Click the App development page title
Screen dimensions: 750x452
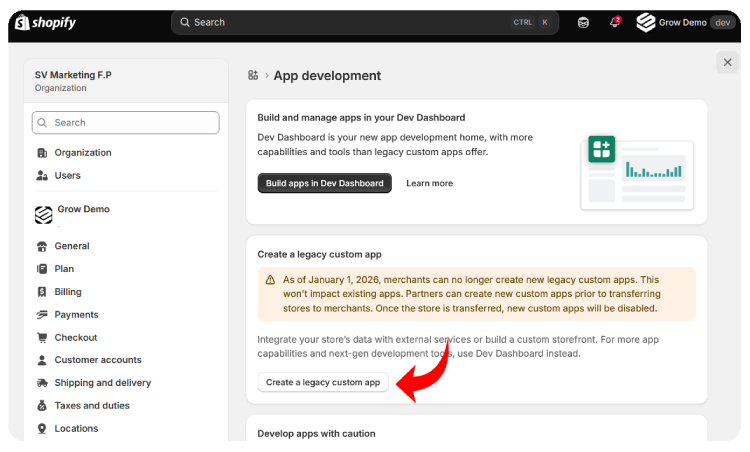coord(327,76)
